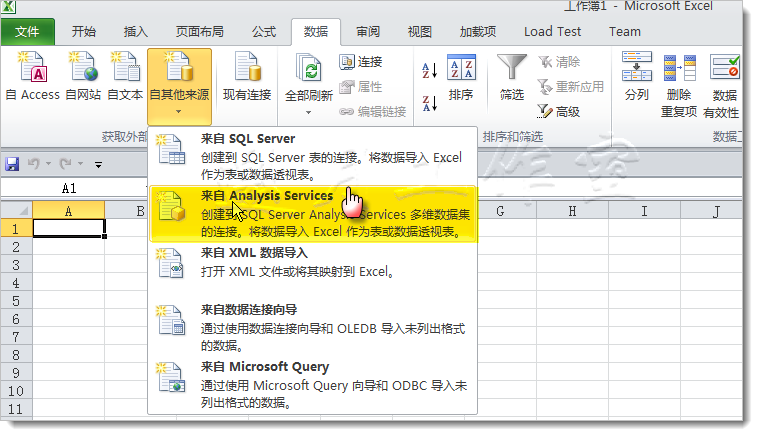Sort descending Z to A icon

tap(429, 103)
